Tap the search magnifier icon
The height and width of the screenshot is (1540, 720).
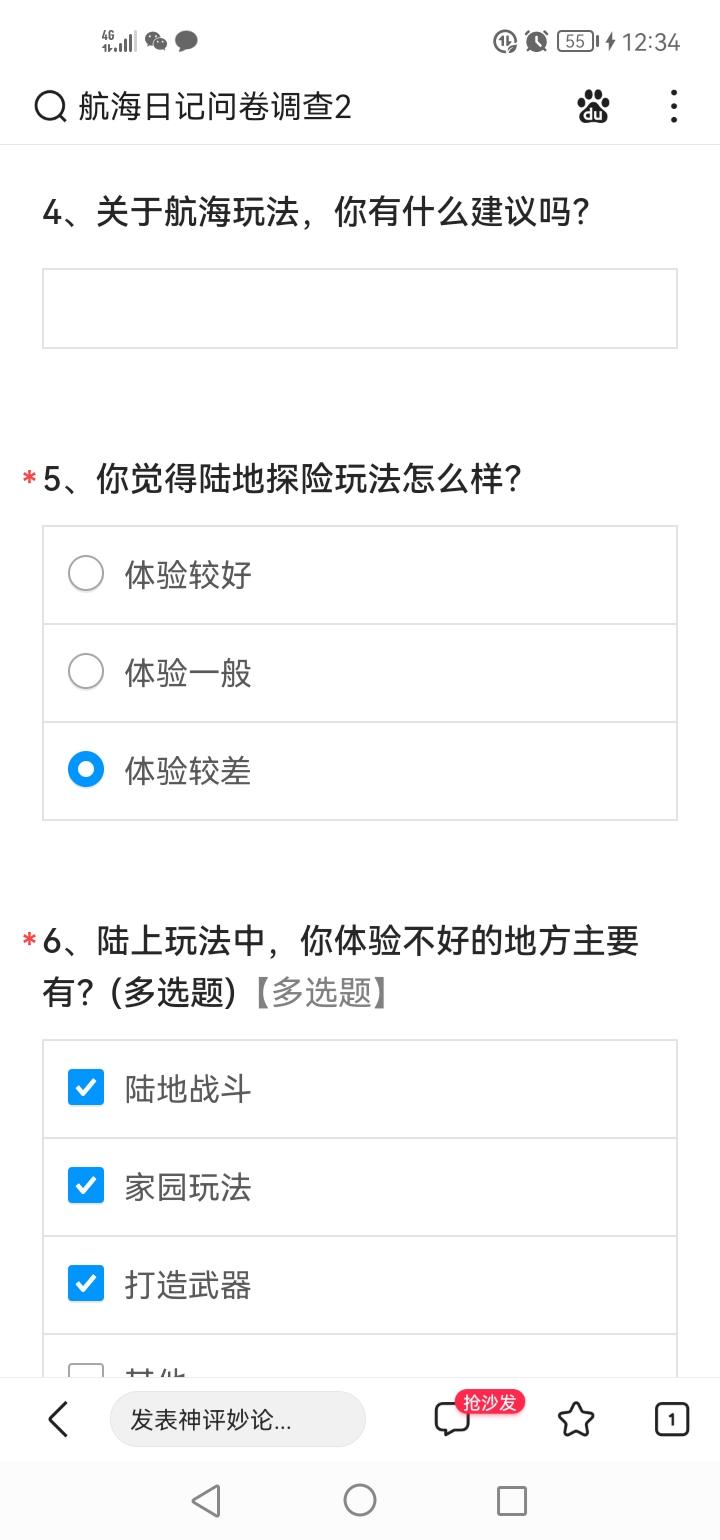[50, 106]
